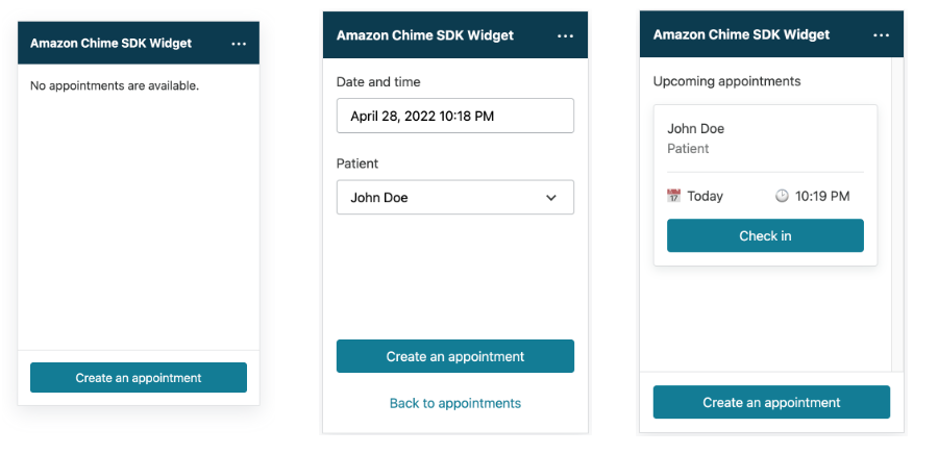Click the 10:19 PM time label
The height and width of the screenshot is (454, 939).
tap(822, 196)
